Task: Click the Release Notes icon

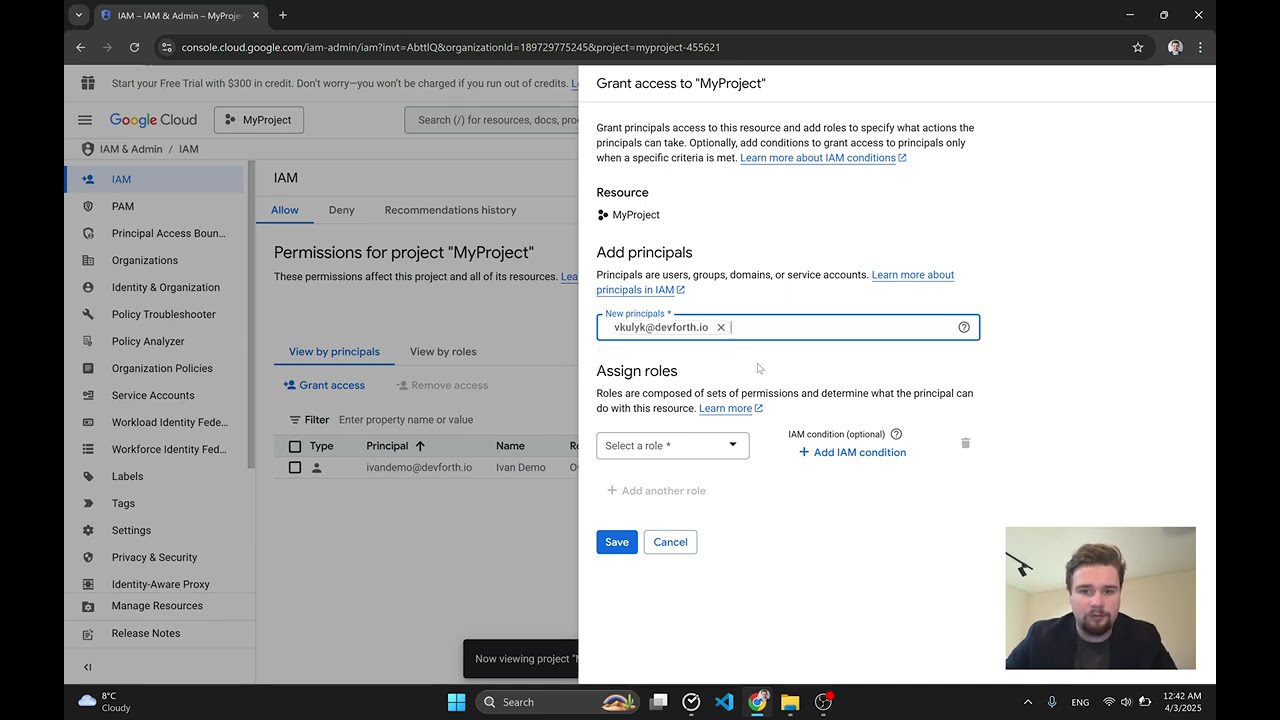Action: pyautogui.click(x=88, y=633)
